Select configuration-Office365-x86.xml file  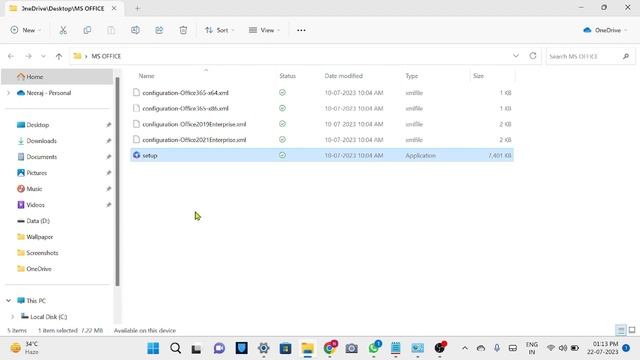[322, 109]
